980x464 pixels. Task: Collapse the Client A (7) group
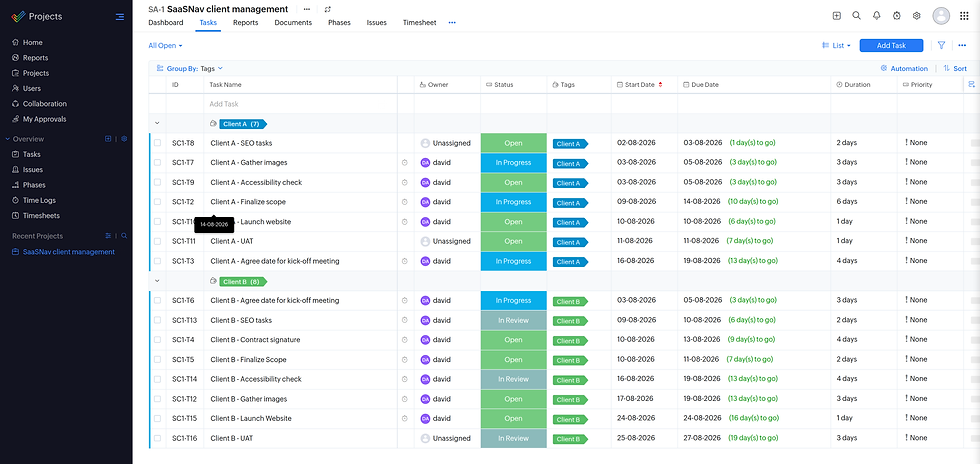[x=157, y=123]
